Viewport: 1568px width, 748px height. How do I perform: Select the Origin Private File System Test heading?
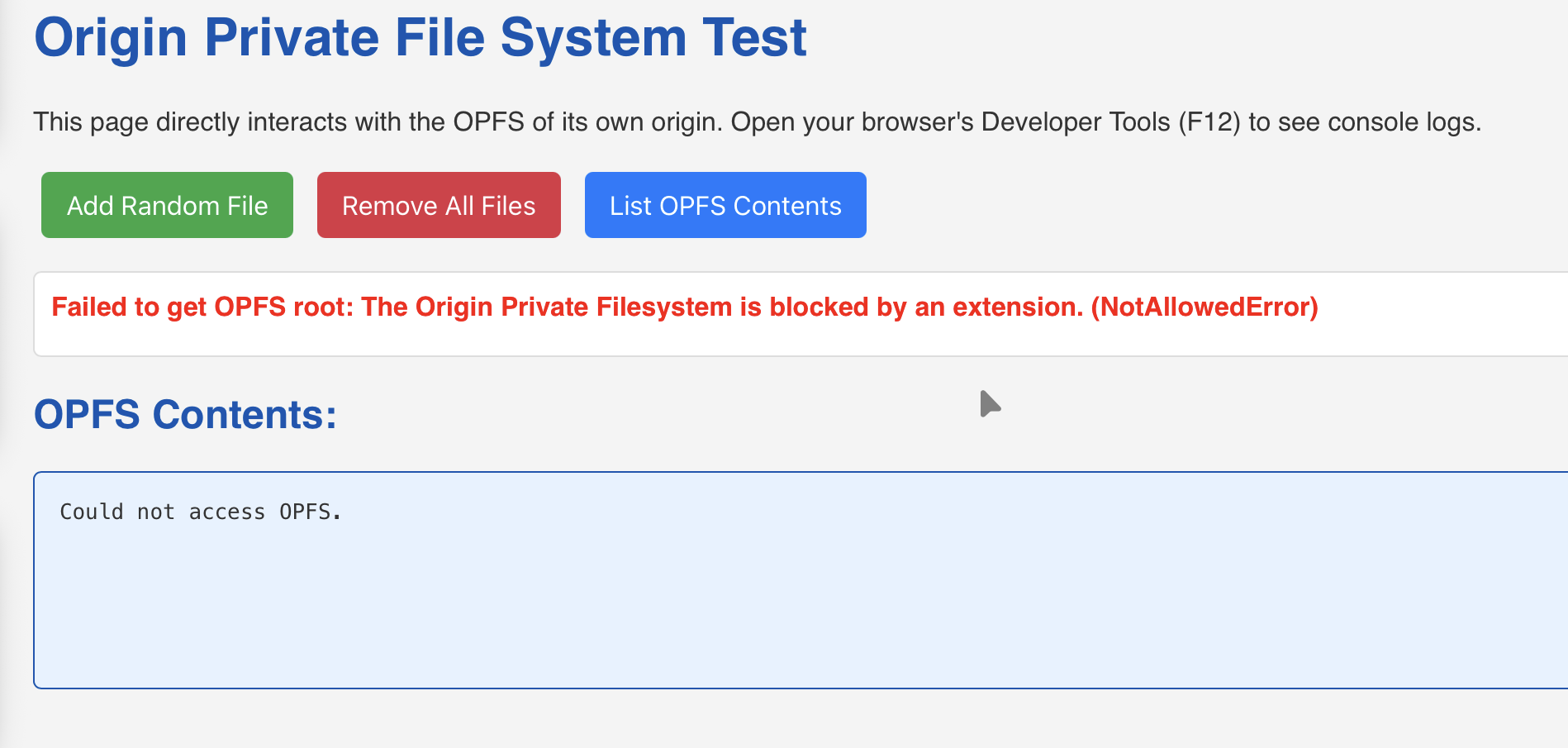coord(421,38)
